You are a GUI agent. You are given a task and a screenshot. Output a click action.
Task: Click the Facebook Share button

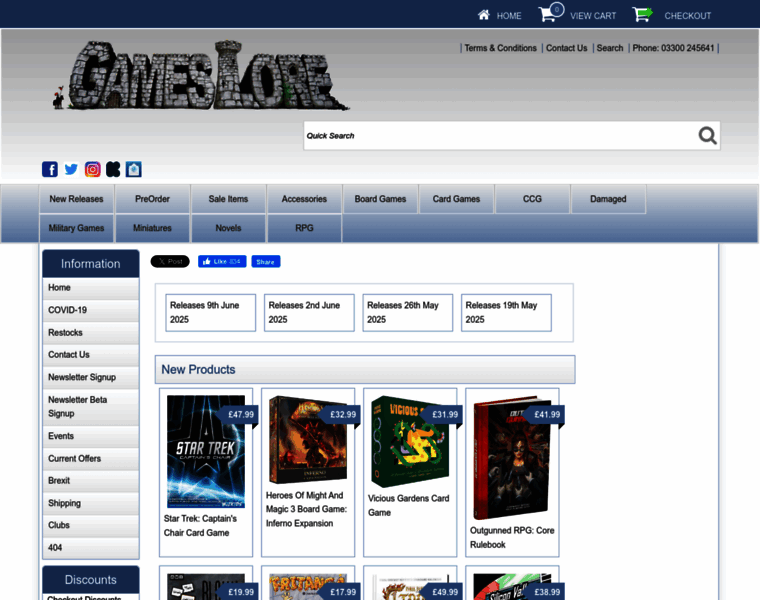pos(266,262)
